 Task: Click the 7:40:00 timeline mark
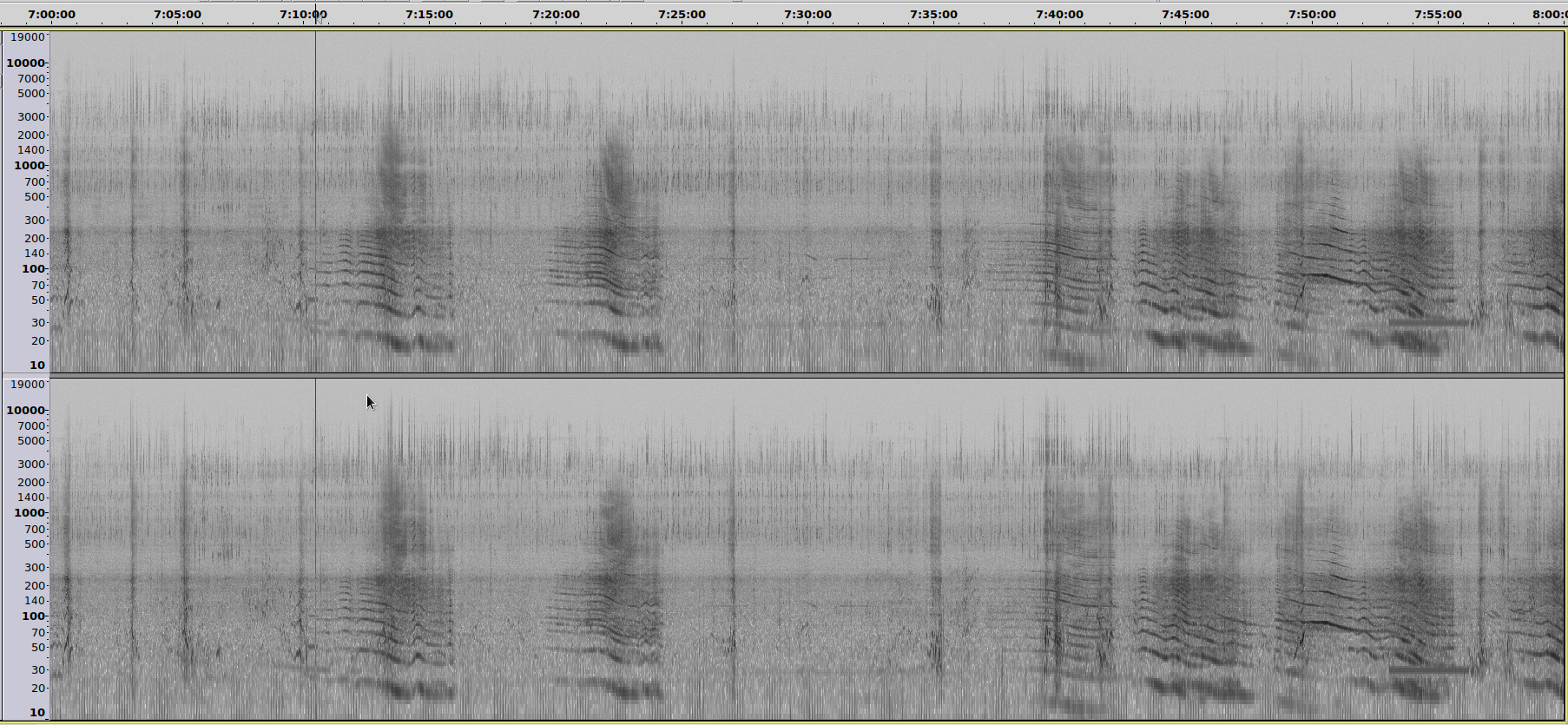[x=1059, y=15]
